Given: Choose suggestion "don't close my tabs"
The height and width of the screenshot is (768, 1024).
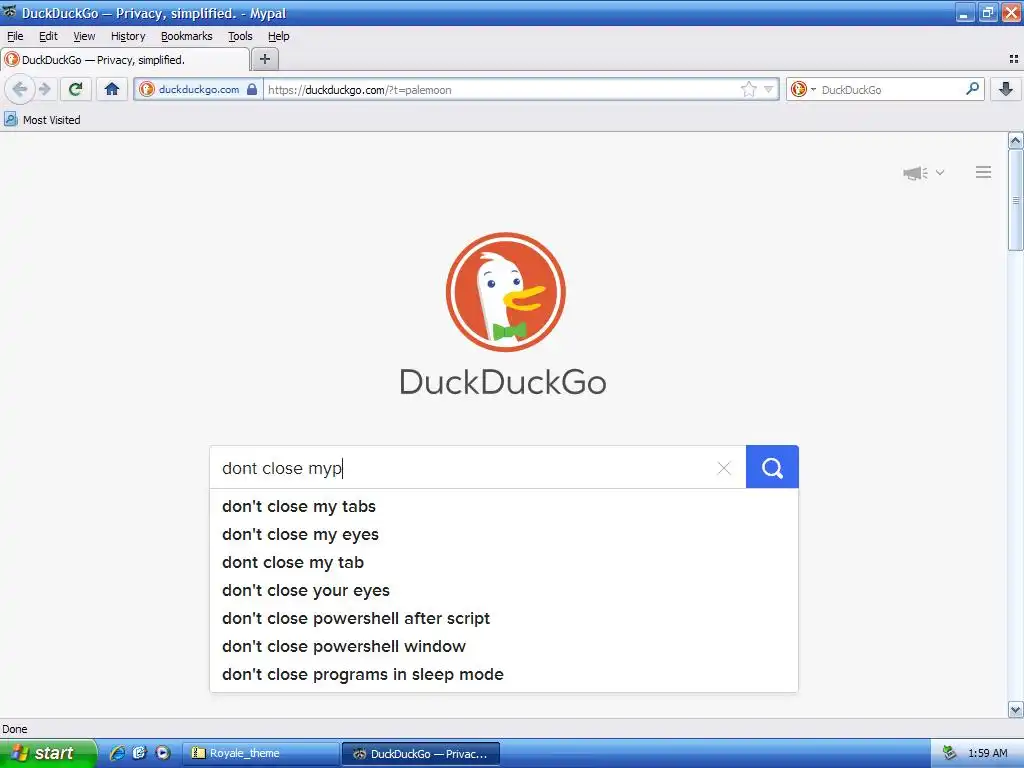Looking at the screenshot, I should coord(504,506).
